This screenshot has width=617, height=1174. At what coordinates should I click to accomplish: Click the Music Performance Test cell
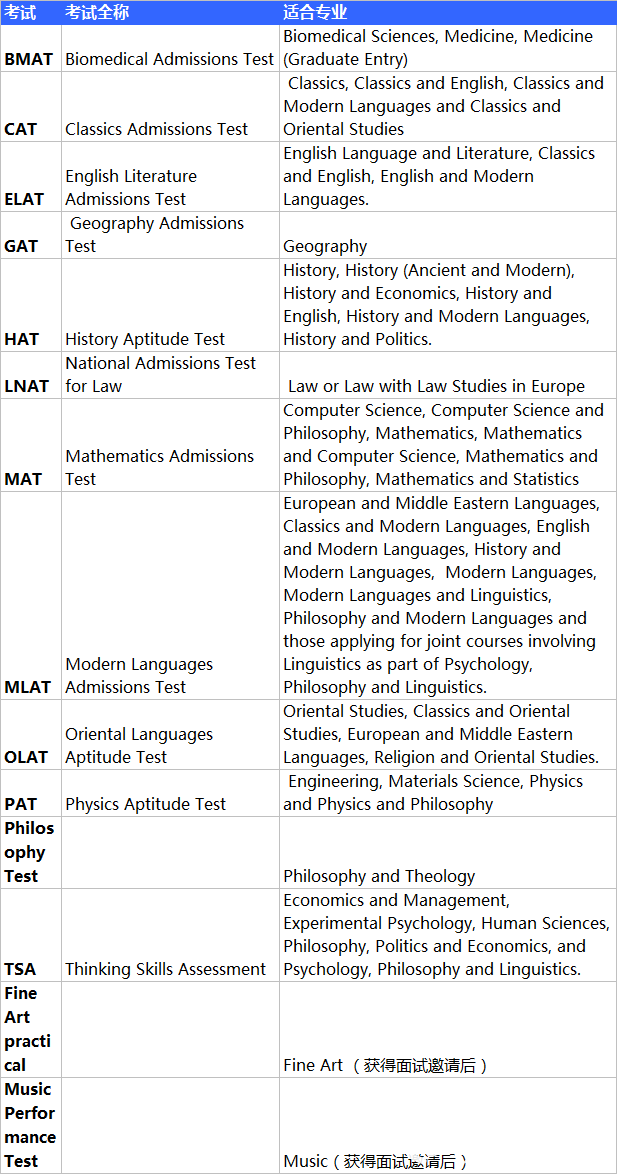(x=31, y=1125)
